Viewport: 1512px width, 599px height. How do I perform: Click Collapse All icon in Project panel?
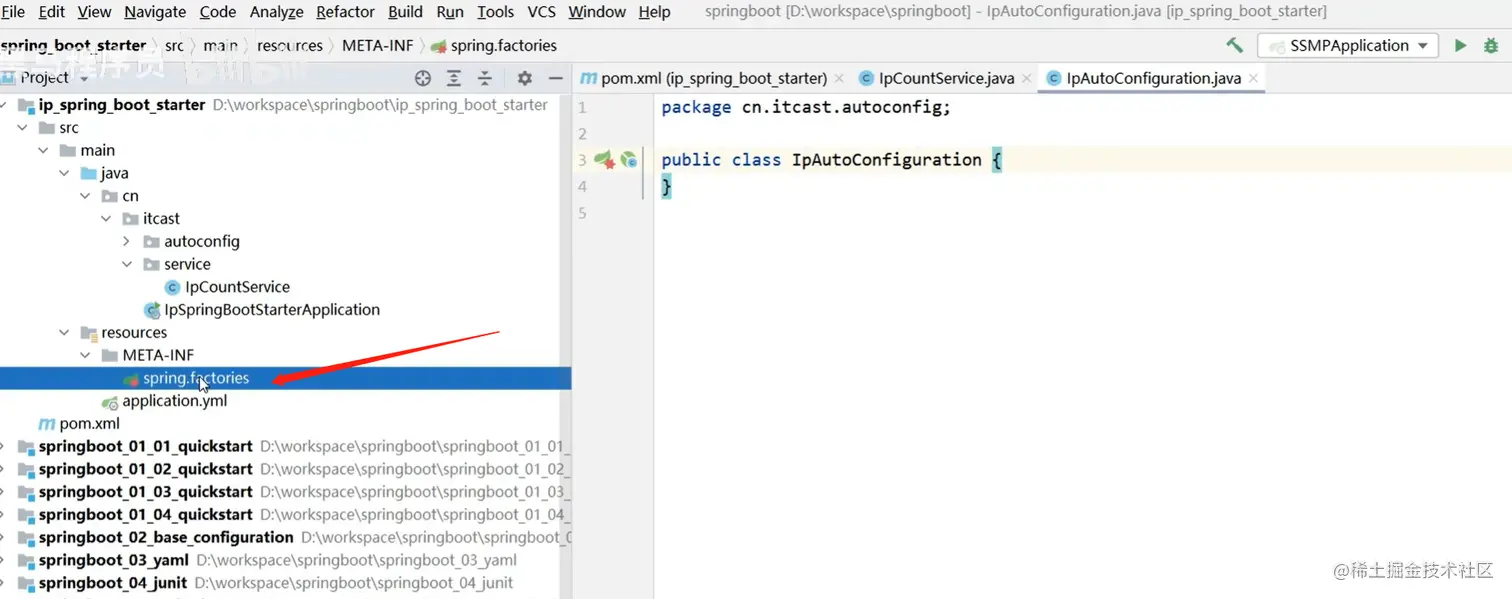tap(485, 78)
